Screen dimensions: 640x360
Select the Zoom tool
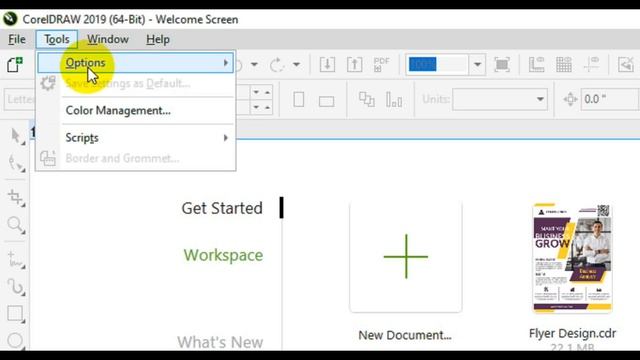[16, 224]
